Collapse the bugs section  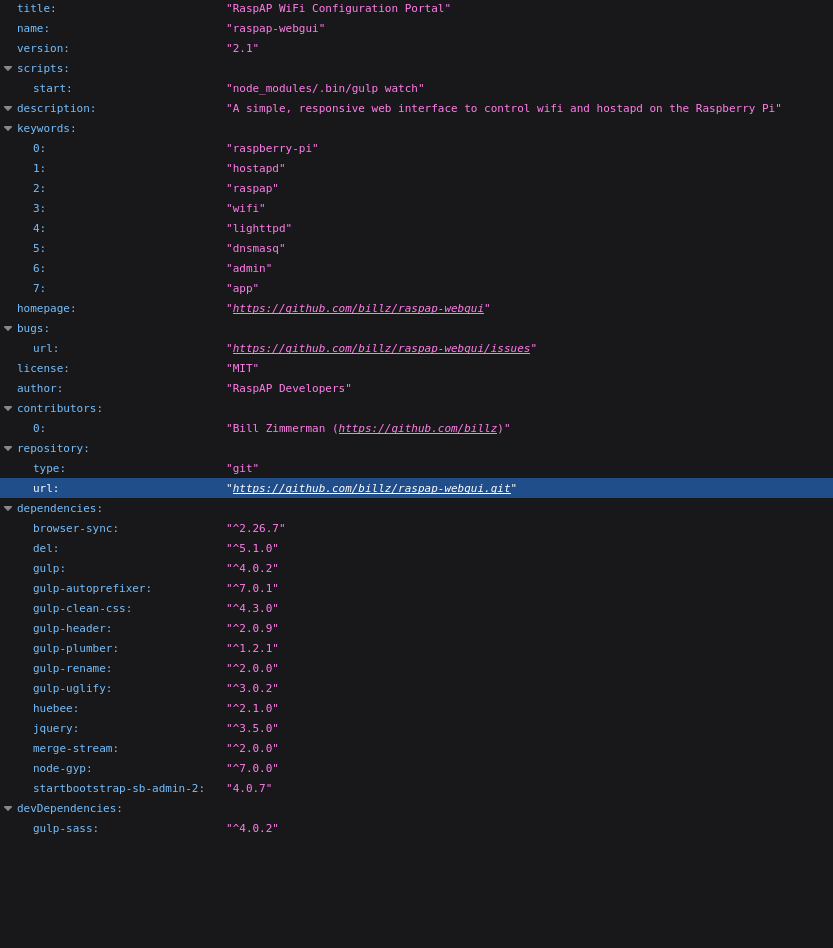coord(8,329)
